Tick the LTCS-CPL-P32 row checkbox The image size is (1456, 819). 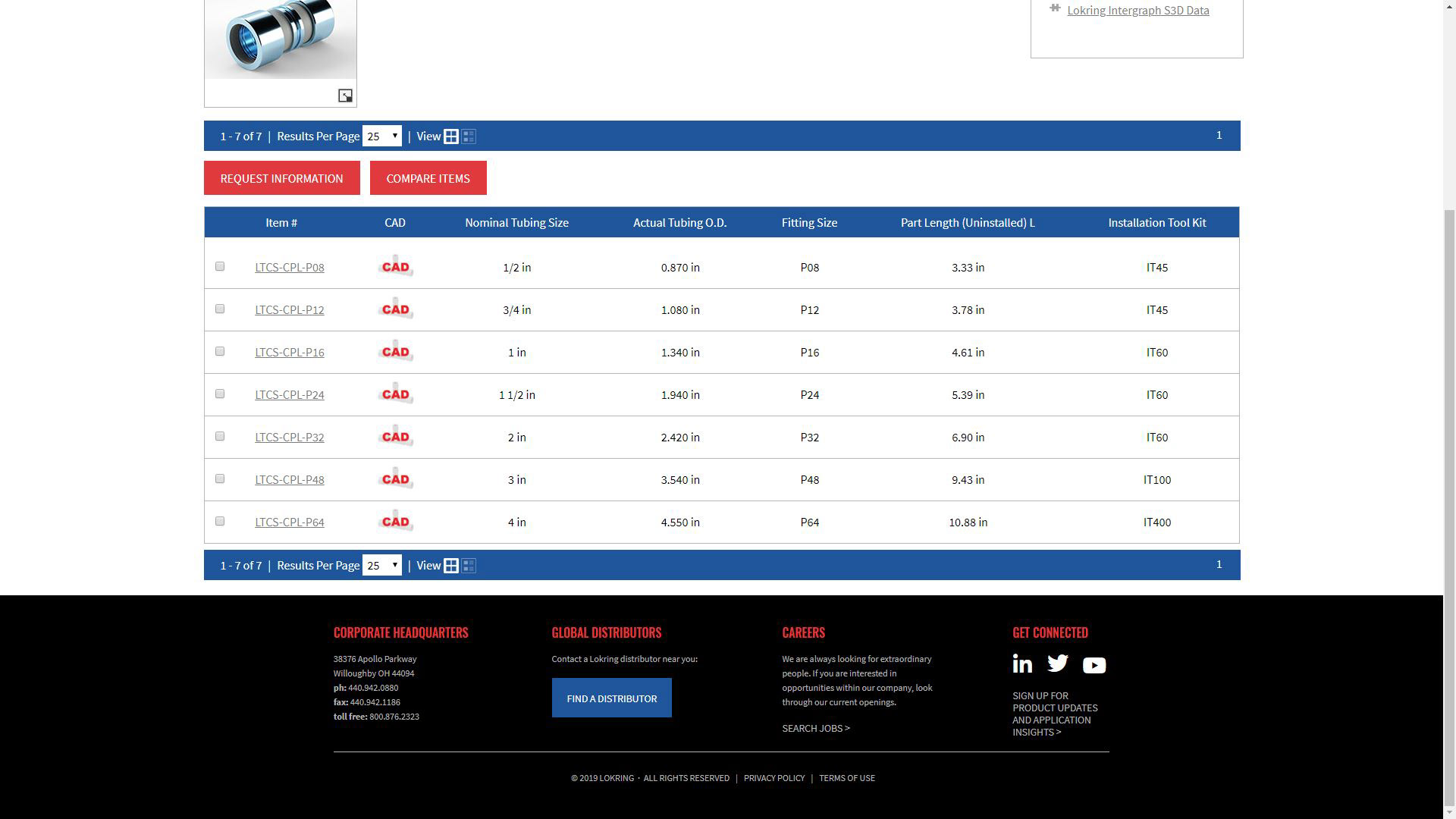tap(220, 437)
